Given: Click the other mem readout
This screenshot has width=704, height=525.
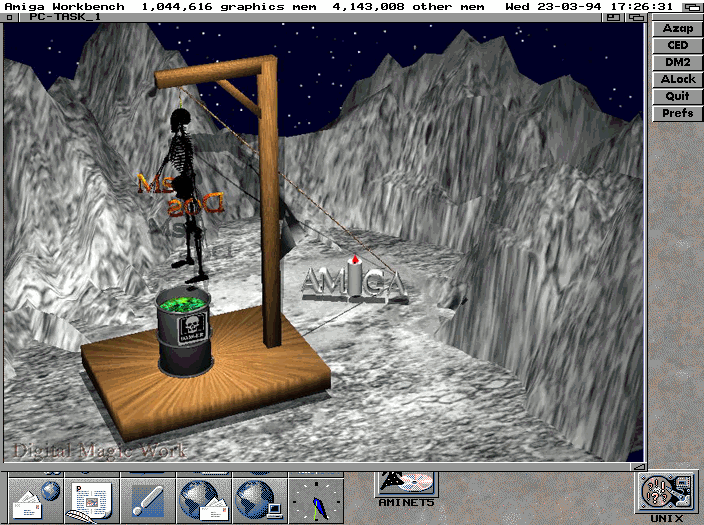Looking at the screenshot, I should [409, 7].
